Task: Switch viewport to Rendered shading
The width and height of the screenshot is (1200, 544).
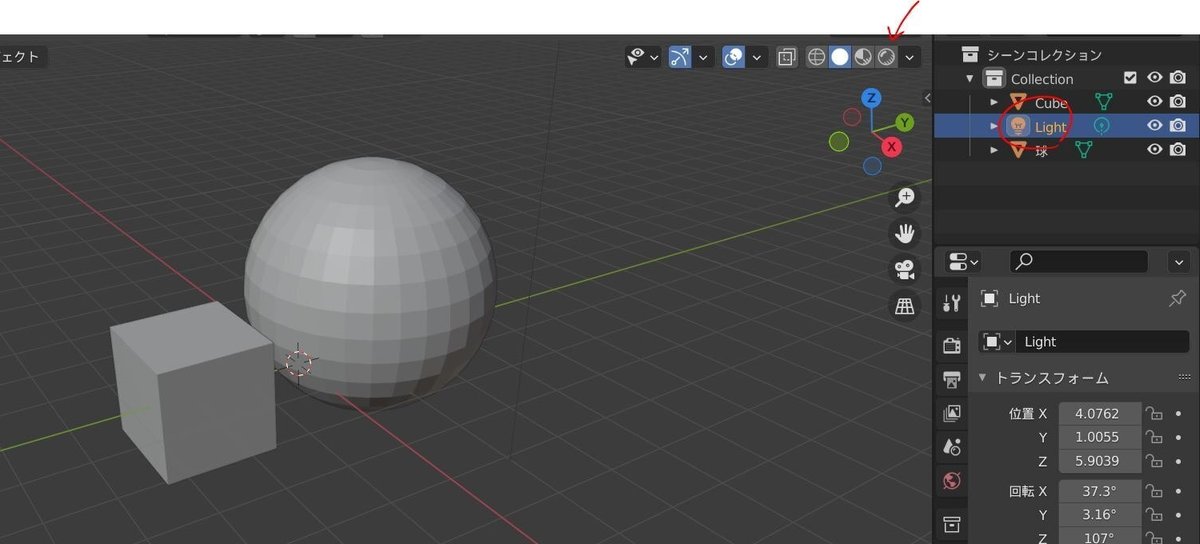Action: (x=886, y=57)
